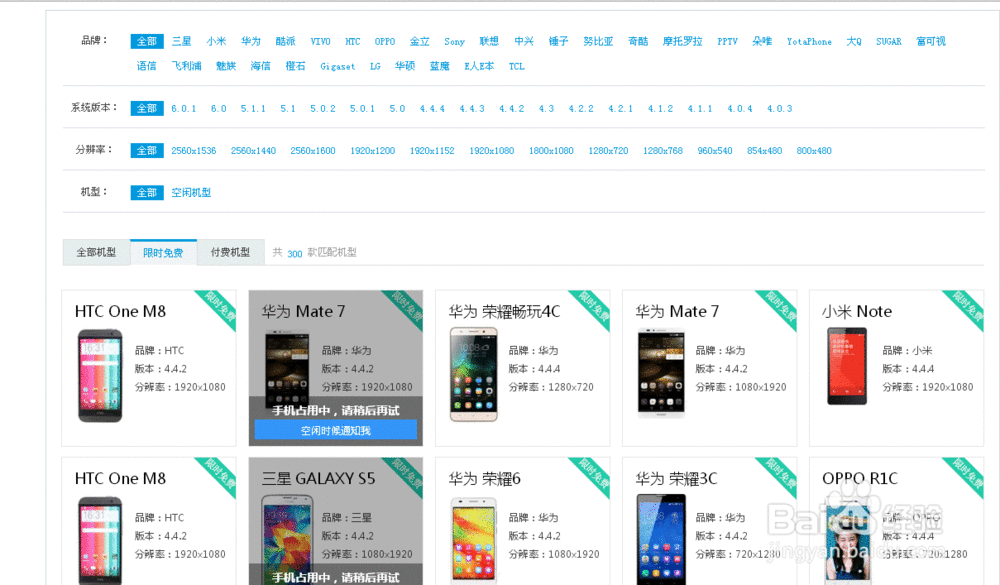The width and height of the screenshot is (1000, 585).
Task: Filter by TCL brand
Action: point(517,66)
